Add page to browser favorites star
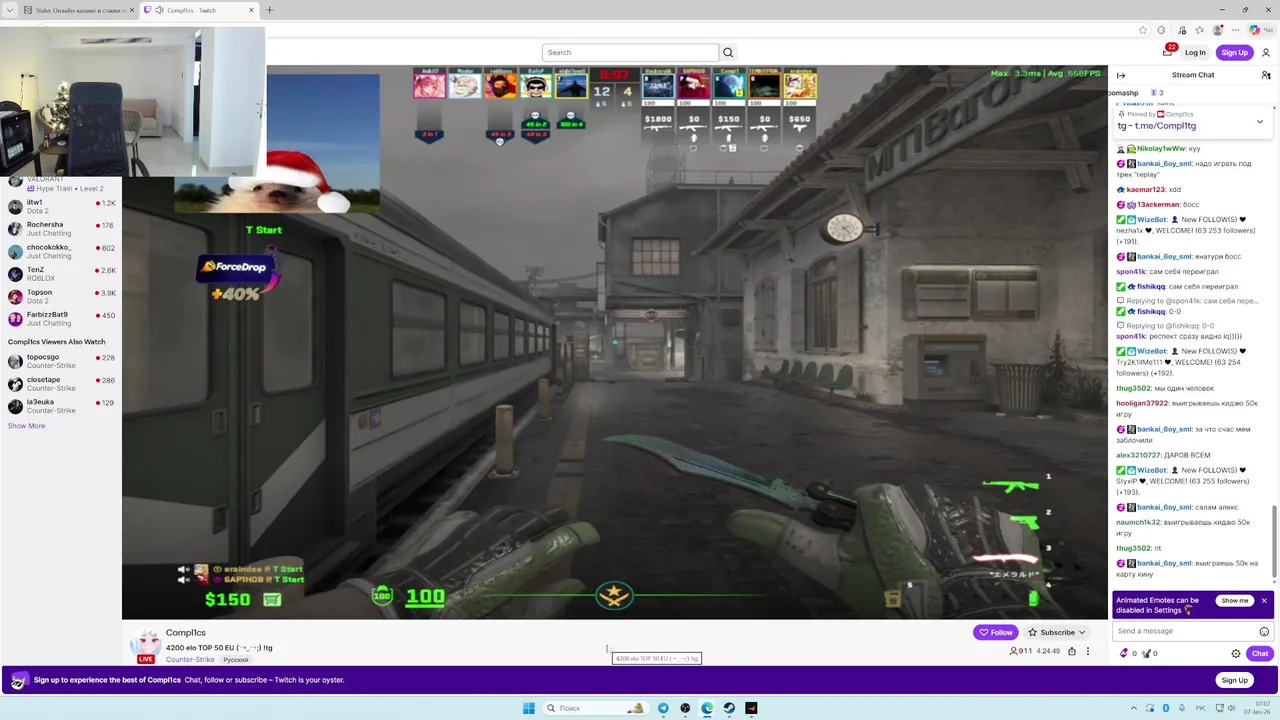Viewport: 1280px width, 720px height. point(1143,30)
